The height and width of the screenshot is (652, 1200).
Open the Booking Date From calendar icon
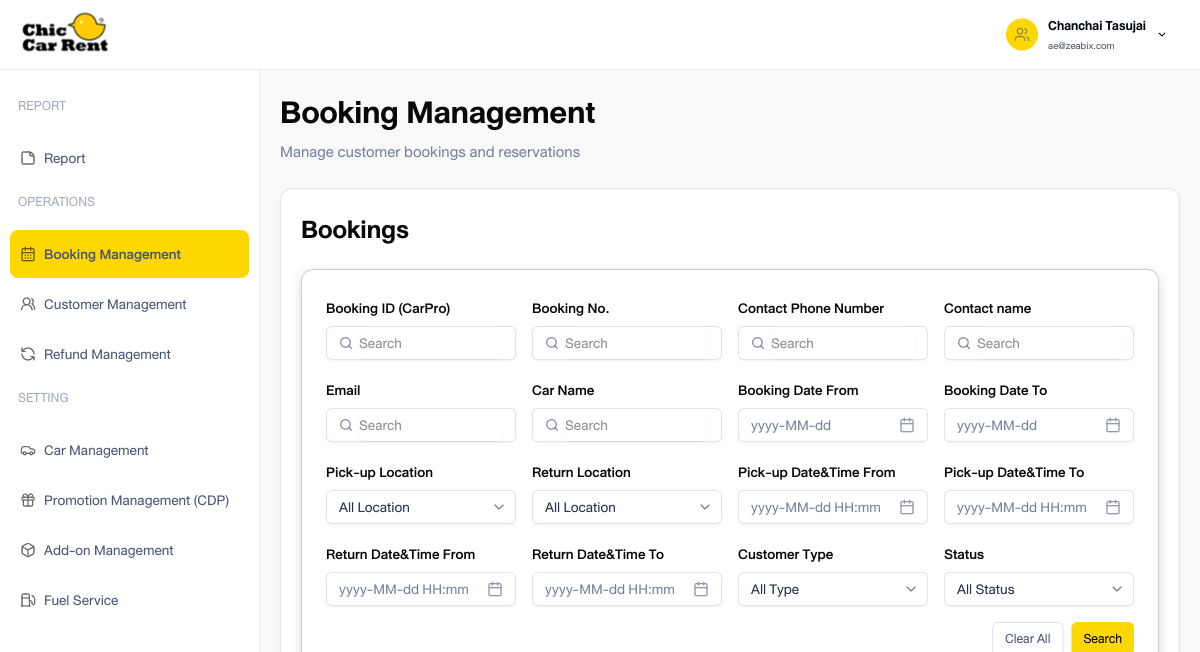pyautogui.click(x=907, y=425)
